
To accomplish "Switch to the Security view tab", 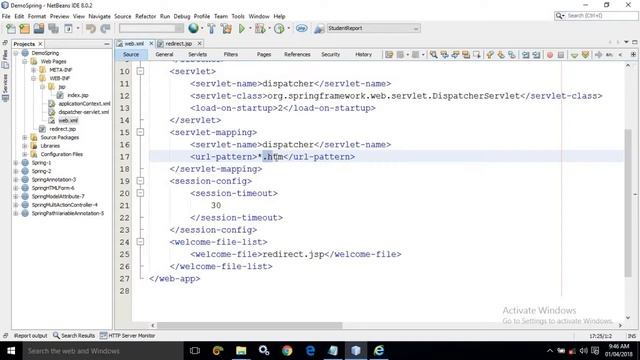I will 331,54.
